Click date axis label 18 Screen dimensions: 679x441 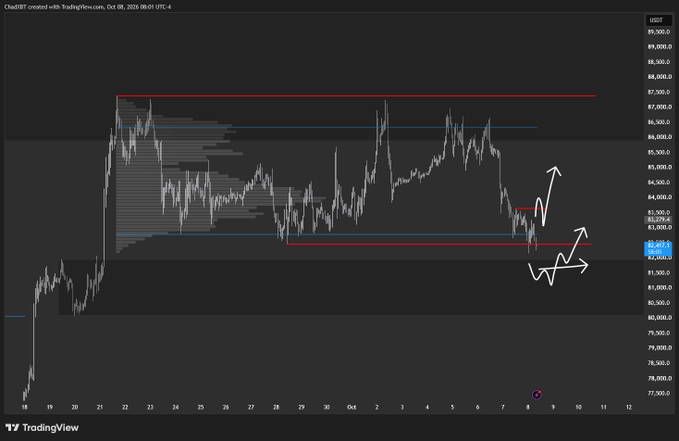(x=24, y=407)
